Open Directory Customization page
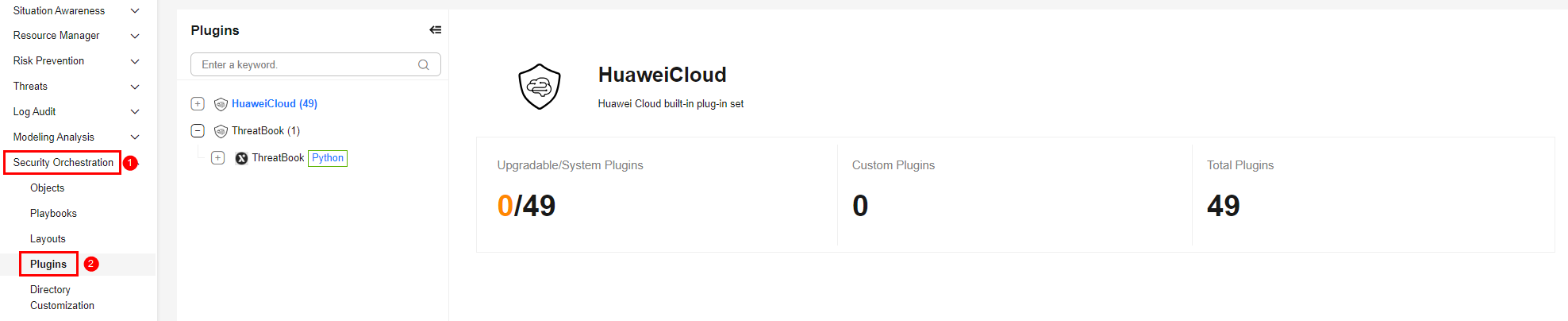The image size is (1568, 321). [62, 298]
